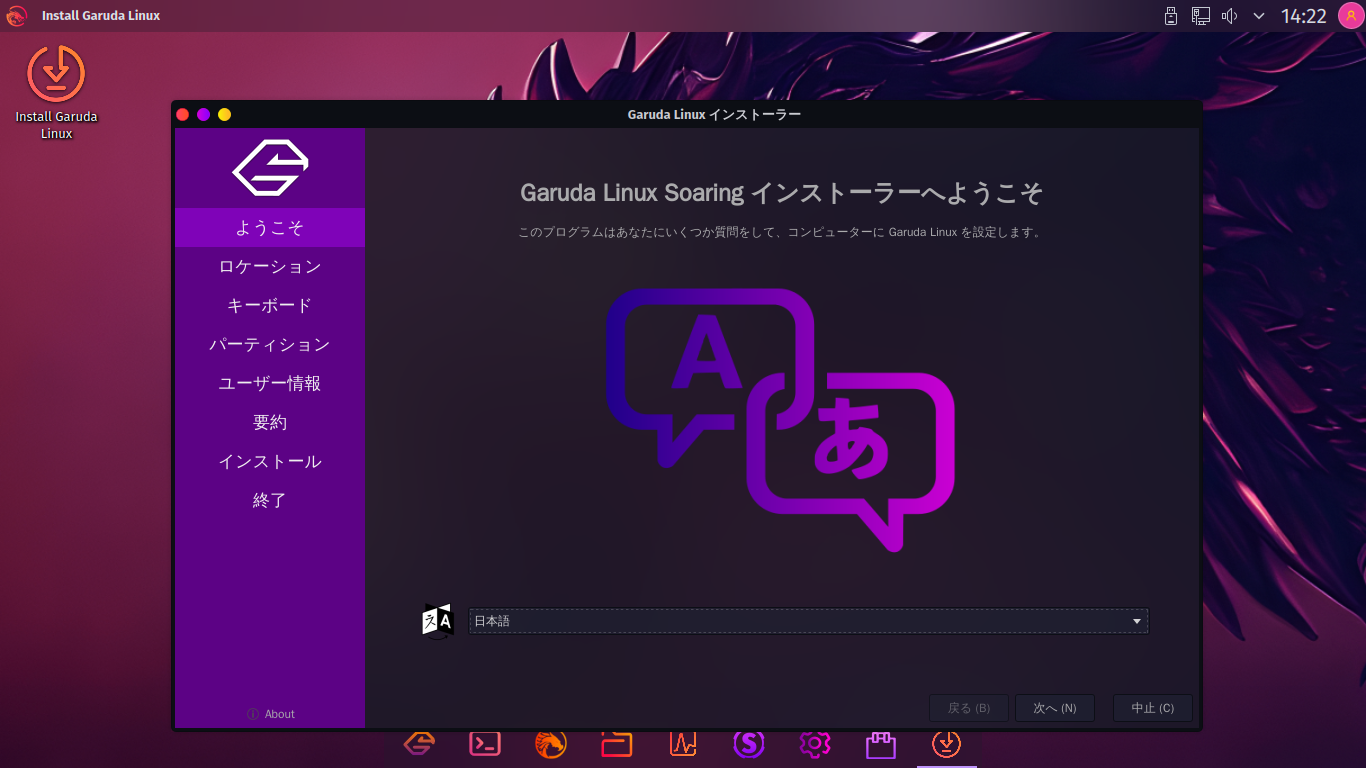Click the 戻る (B) back button
Image resolution: width=1366 pixels, height=768 pixels.
(969, 708)
